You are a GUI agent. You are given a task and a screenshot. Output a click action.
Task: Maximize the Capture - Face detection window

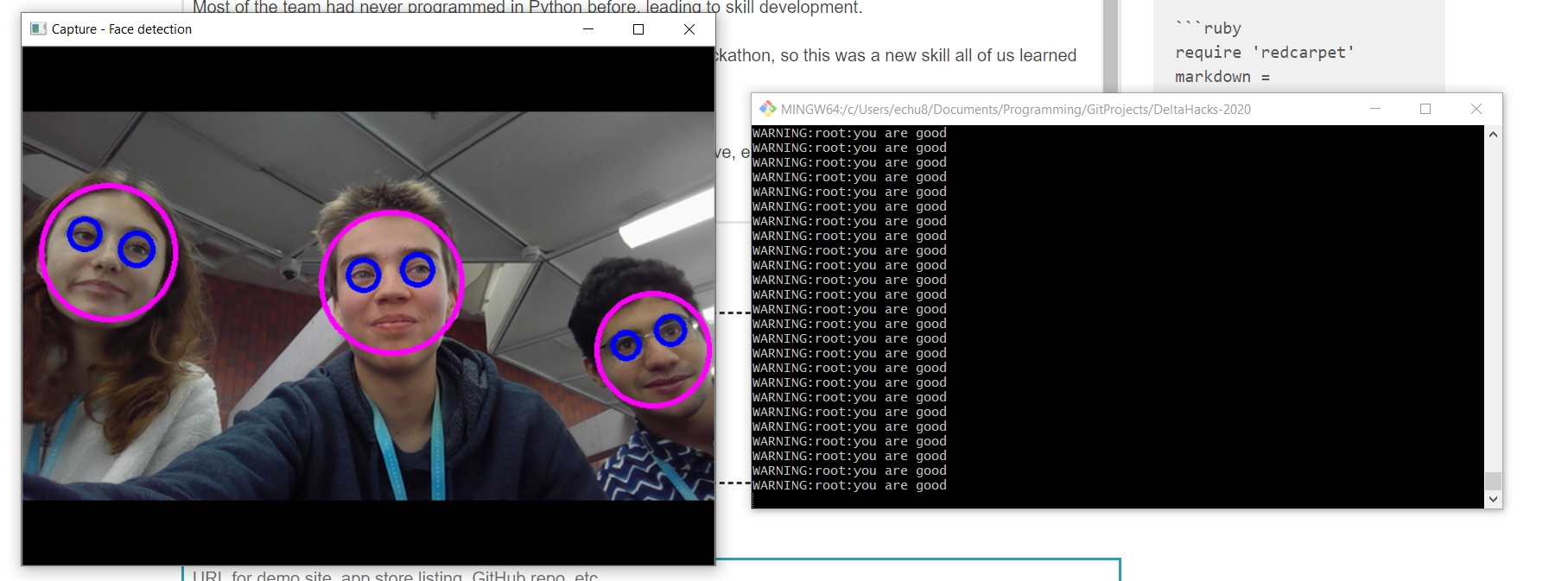638,29
